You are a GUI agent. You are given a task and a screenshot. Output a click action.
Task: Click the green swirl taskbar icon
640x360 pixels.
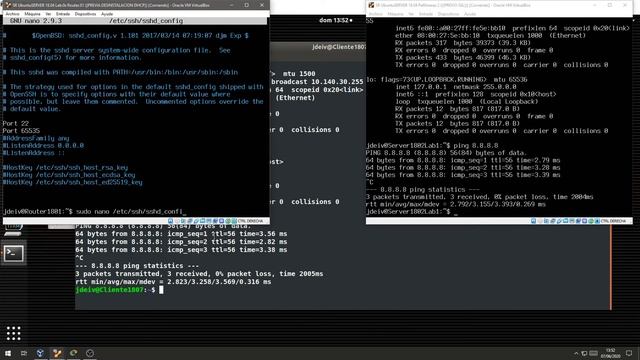73,353
